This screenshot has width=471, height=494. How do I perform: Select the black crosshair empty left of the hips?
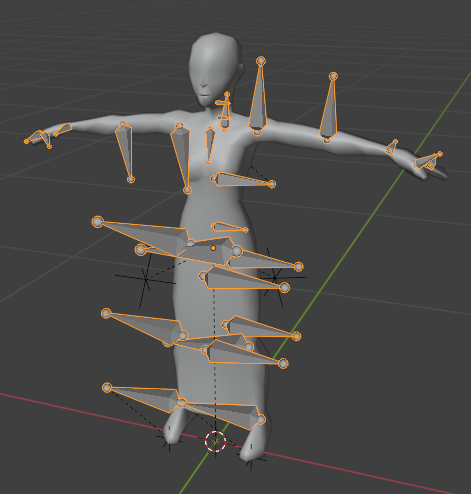(x=146, y=279)
